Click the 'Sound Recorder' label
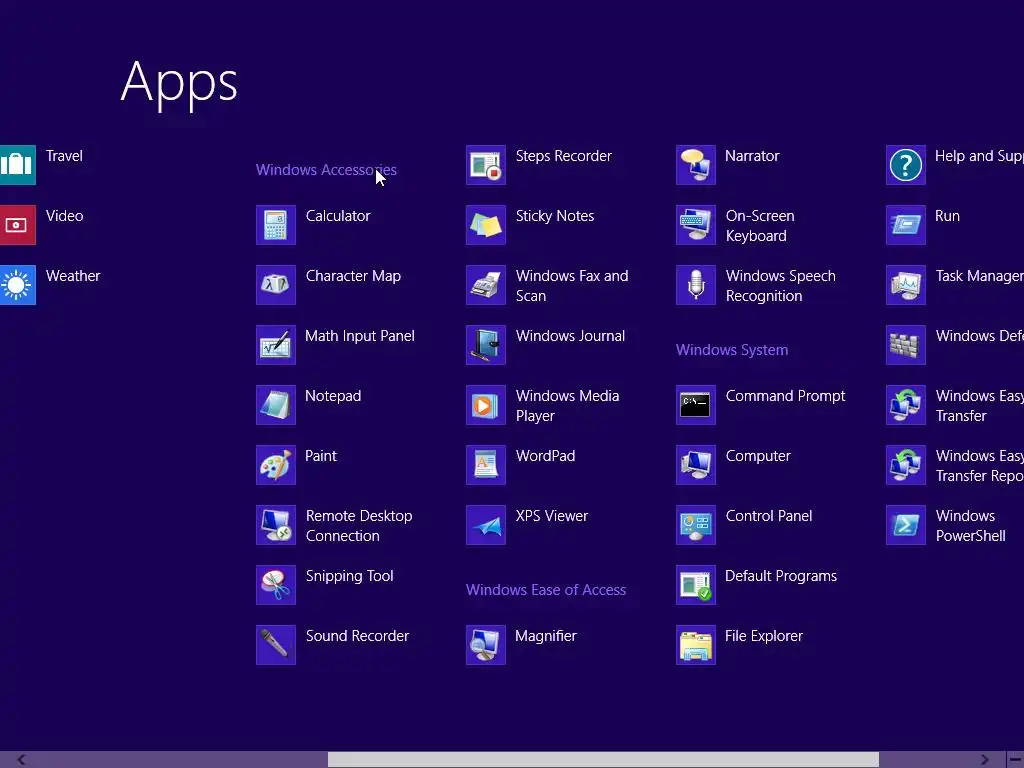Screen dimensions: 1024x768 click(357, 636)
